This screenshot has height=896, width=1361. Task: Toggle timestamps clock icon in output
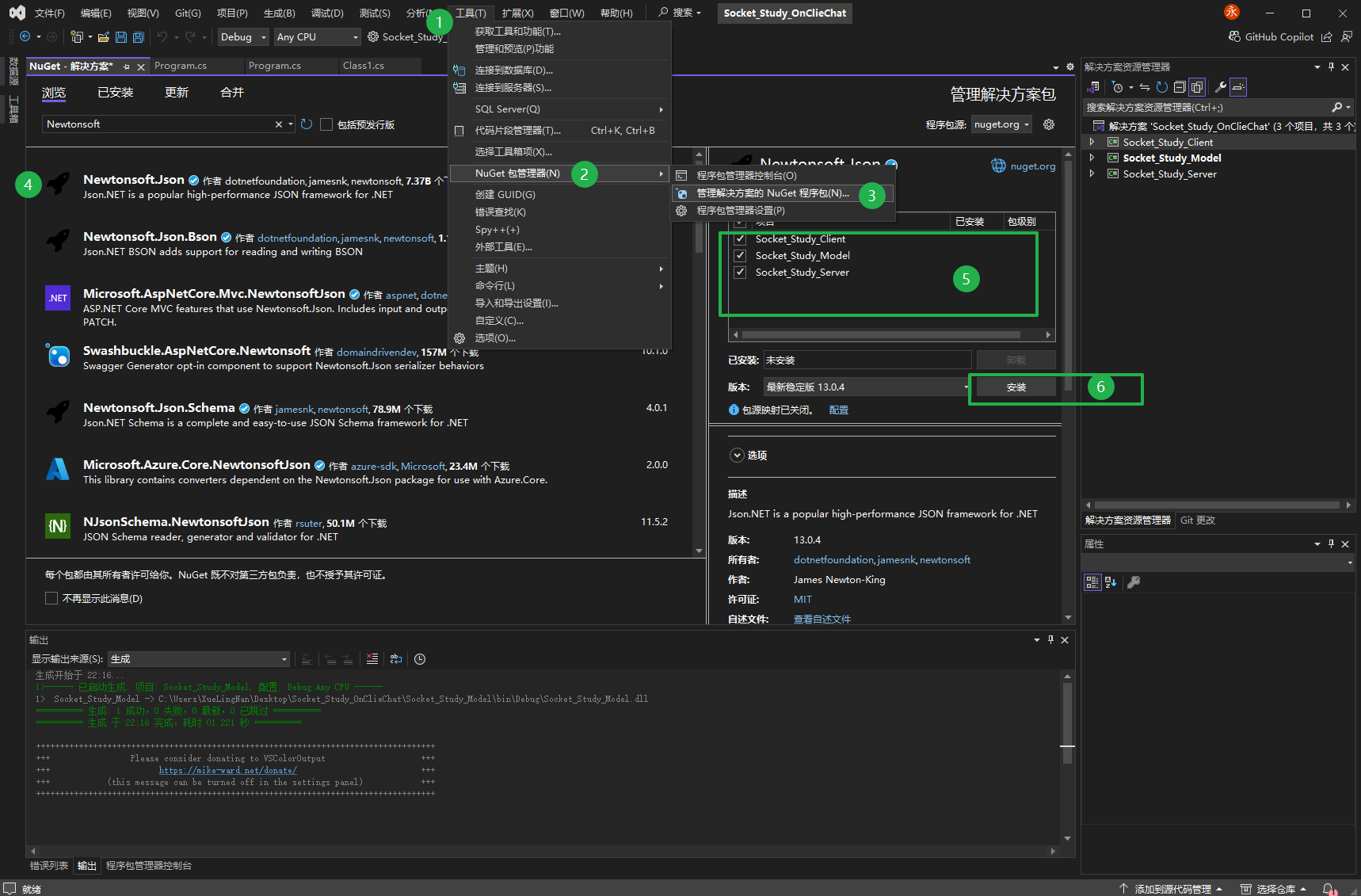[420, 659]
